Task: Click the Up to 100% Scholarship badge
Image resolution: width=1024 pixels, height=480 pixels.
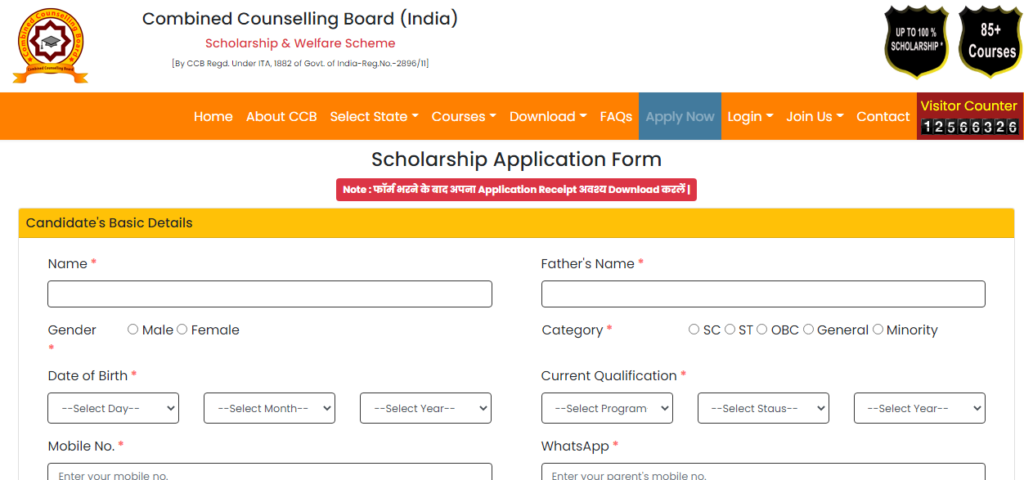Action: pyautogui.click(x=916, y=41)
